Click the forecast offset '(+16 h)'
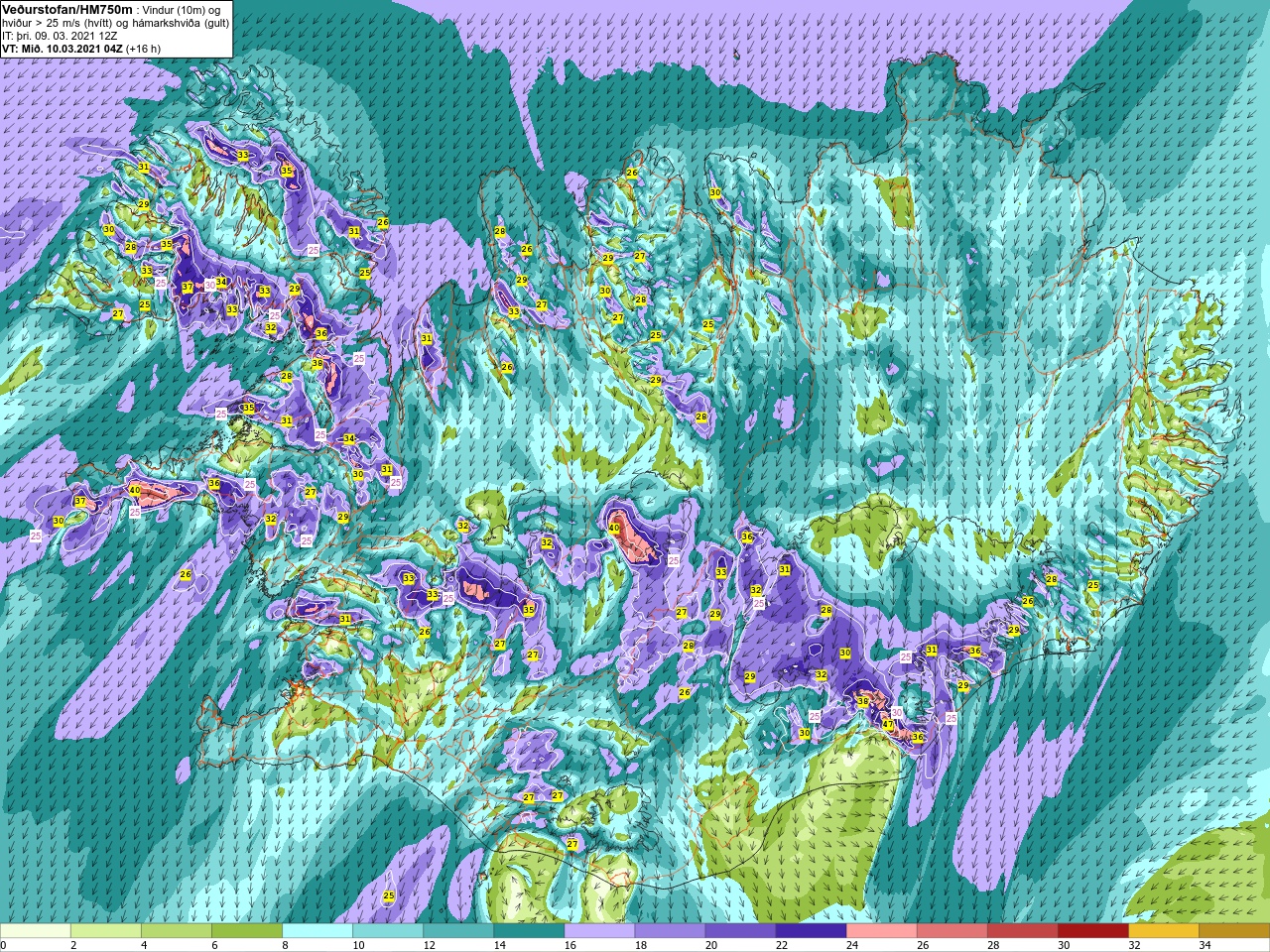1270x952 pixels. pyautogui.click(x=143, y=48)
